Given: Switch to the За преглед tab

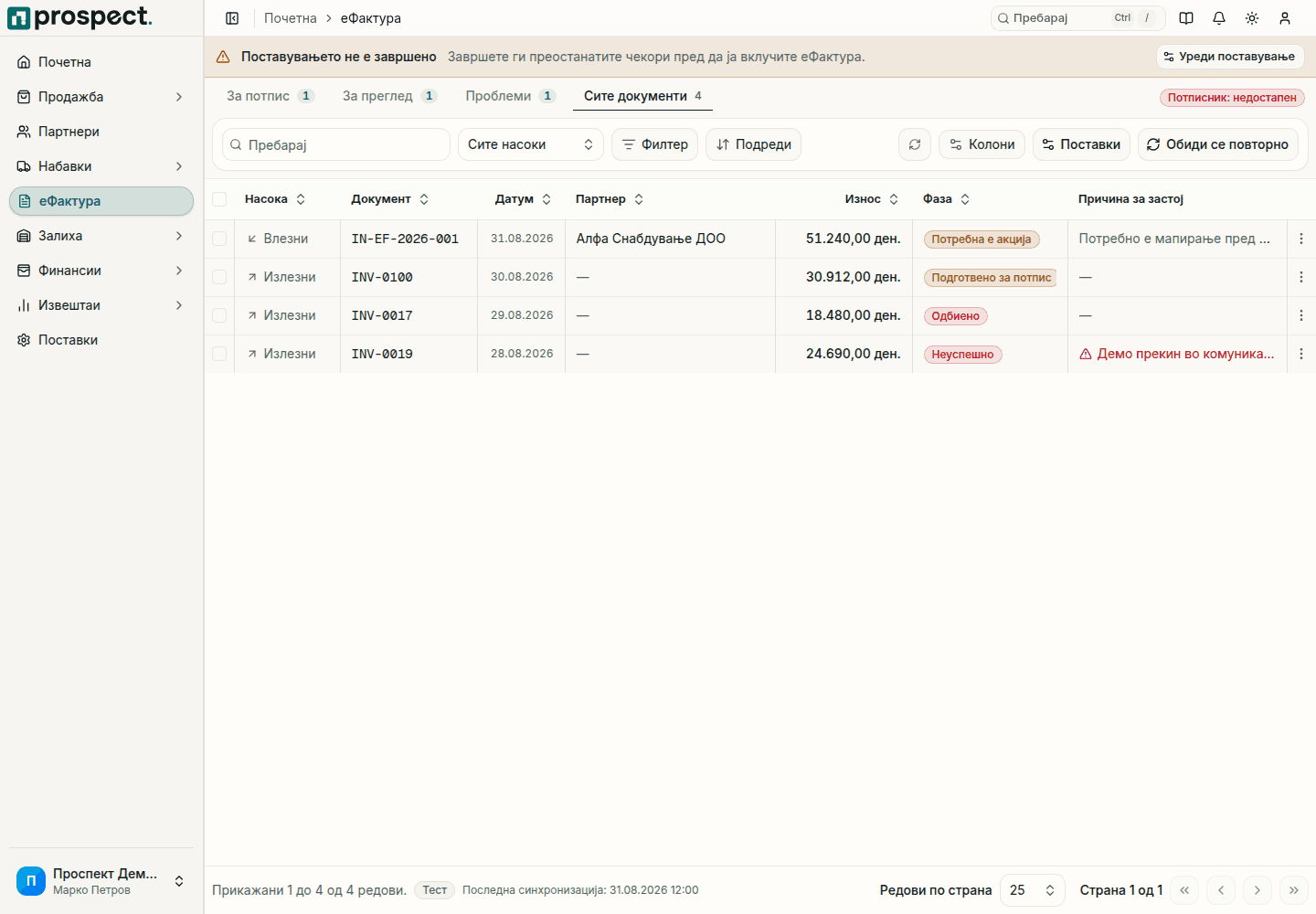Looking at the screenshot, I should (389, 96).
